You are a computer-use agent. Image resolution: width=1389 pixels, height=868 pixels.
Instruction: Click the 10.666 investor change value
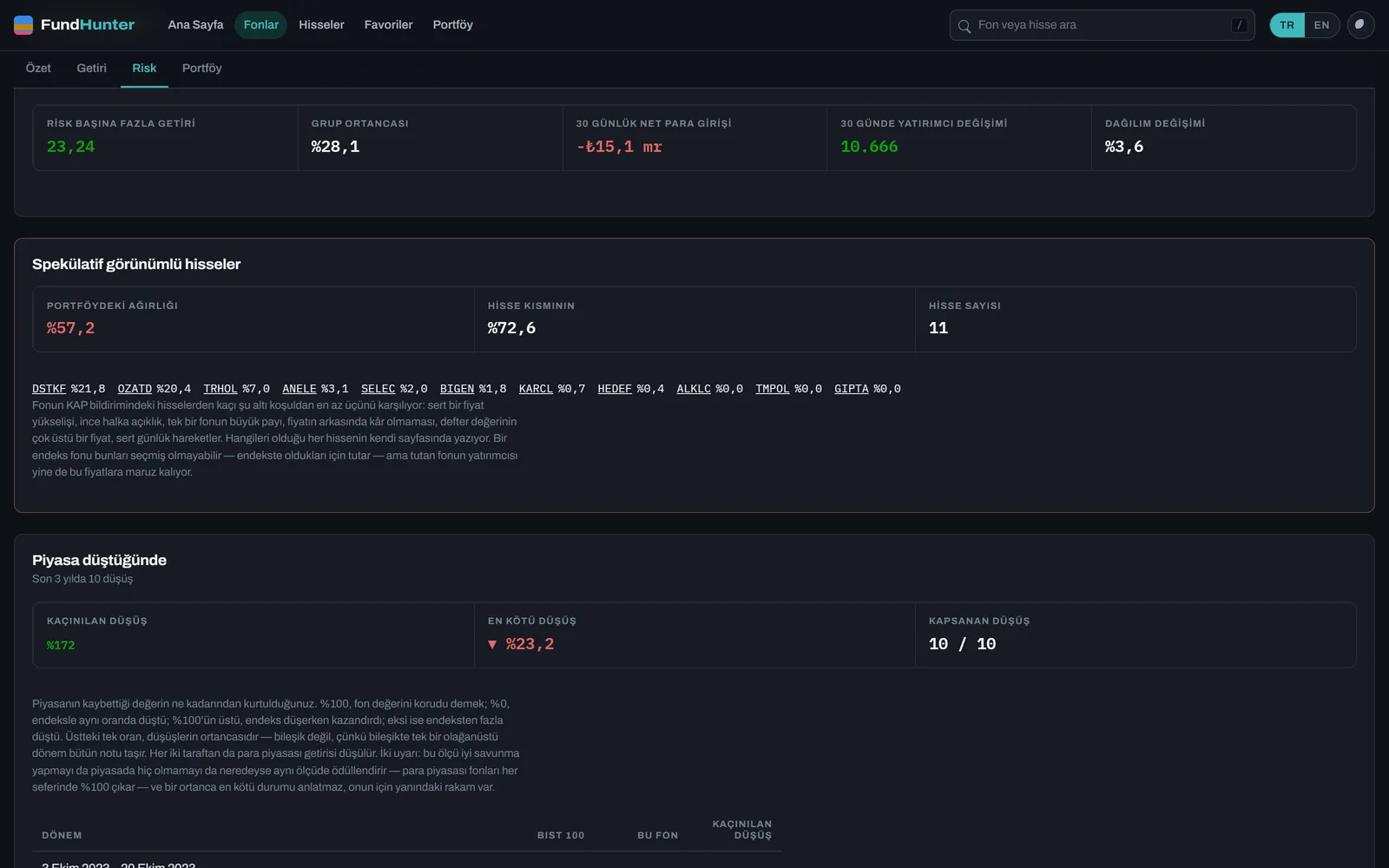tap(869, 147)
